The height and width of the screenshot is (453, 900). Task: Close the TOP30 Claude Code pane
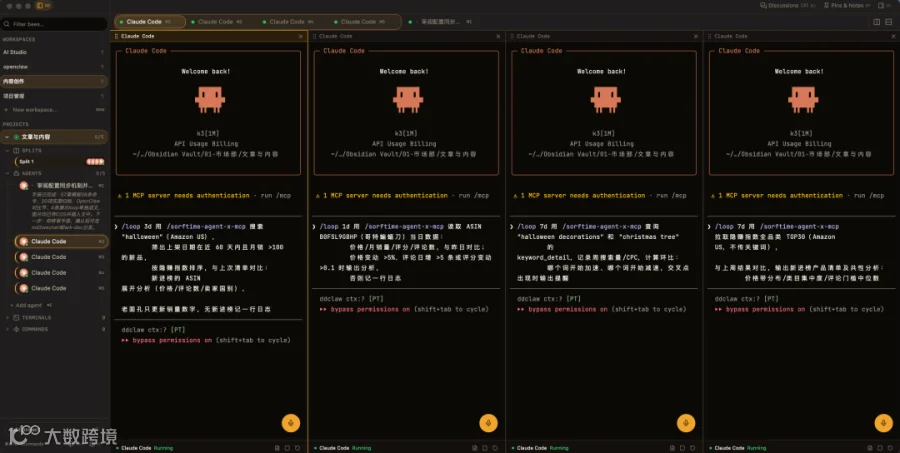point(894,36)
